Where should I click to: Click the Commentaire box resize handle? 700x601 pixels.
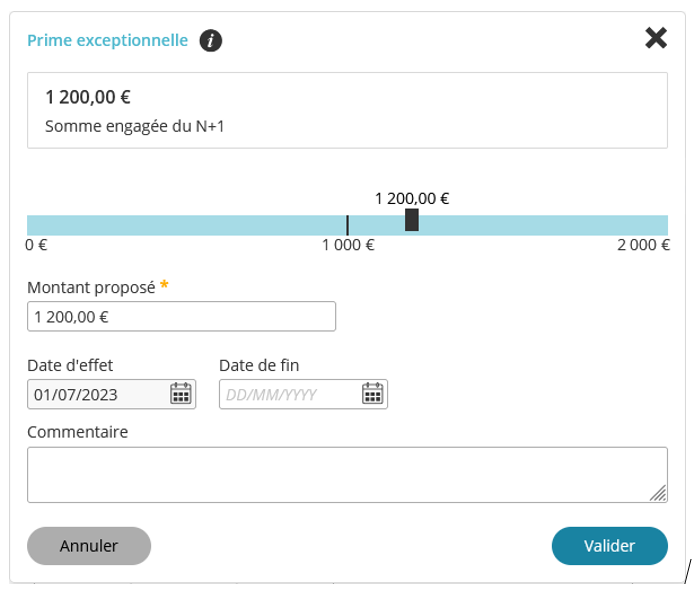pyautogui.click(x=657, y=491)
